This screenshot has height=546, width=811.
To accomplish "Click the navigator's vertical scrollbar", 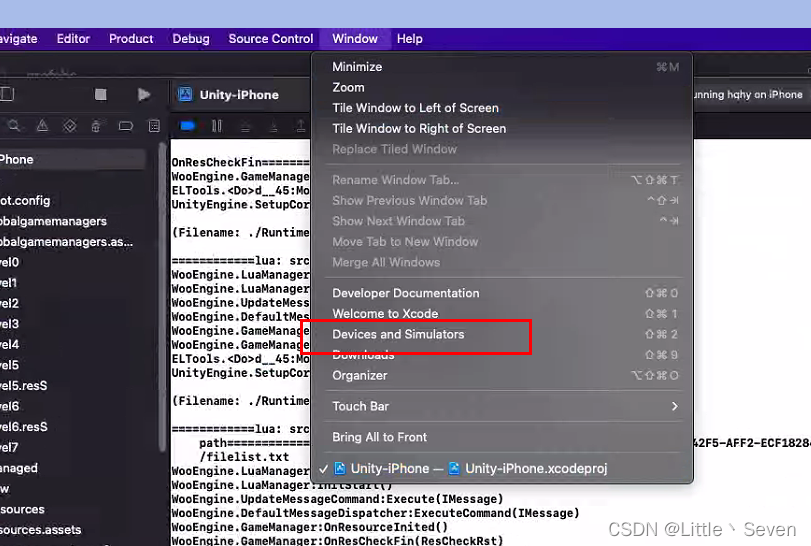I will pos(163,297).
